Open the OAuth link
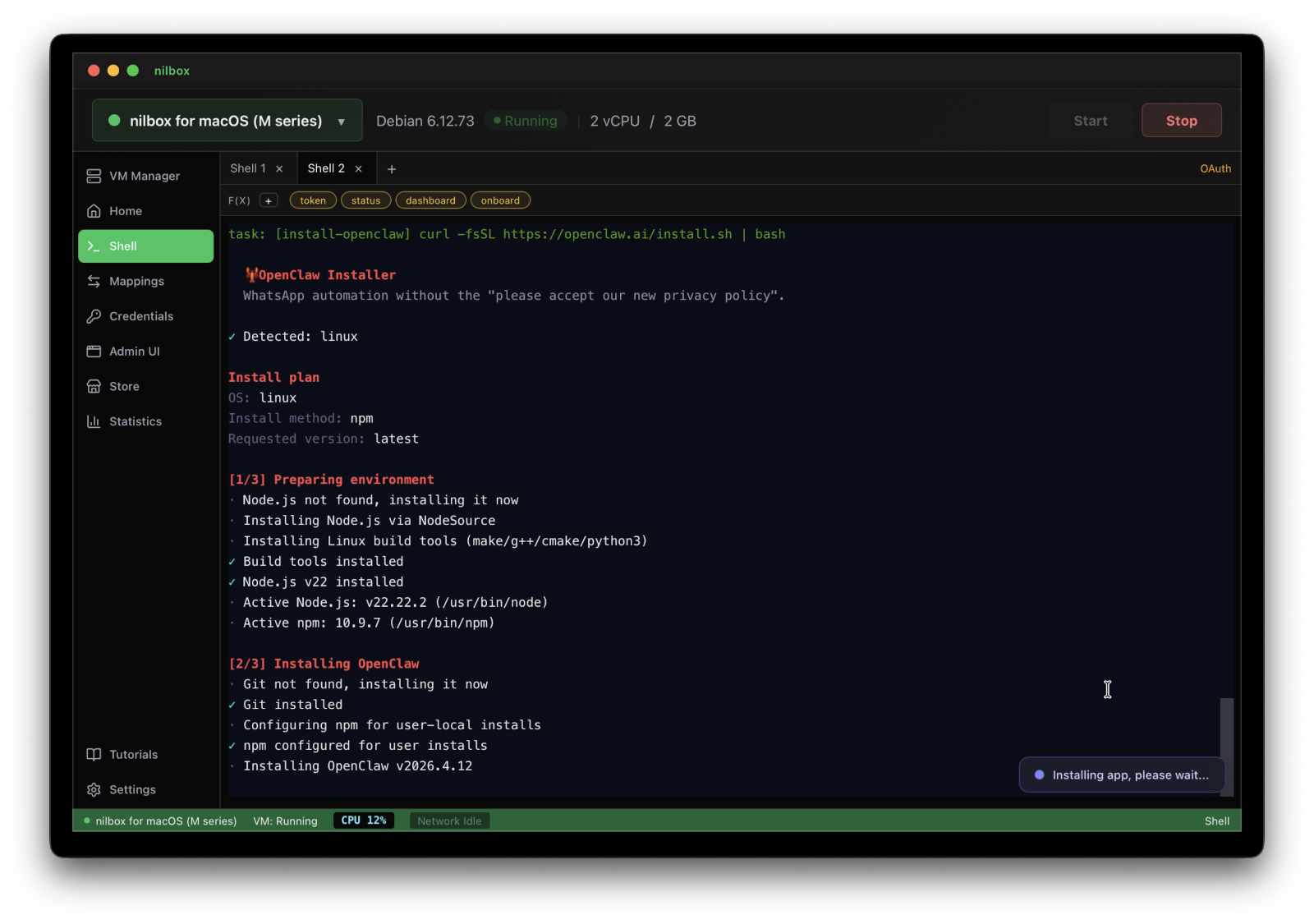The width and height of the screenshot is (1314, 924). [x=1215, y=168]
